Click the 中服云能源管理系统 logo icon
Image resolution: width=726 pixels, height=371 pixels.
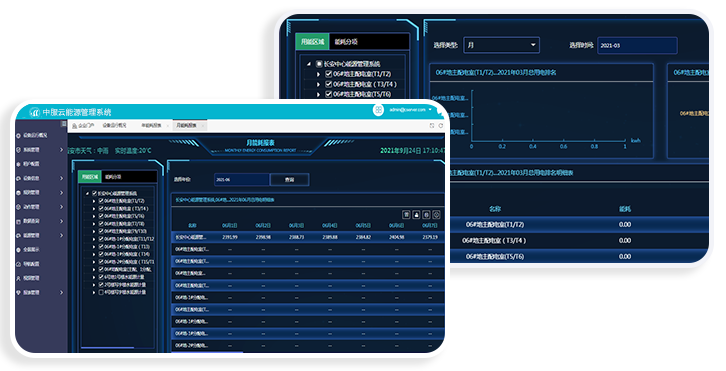point(35,112)
